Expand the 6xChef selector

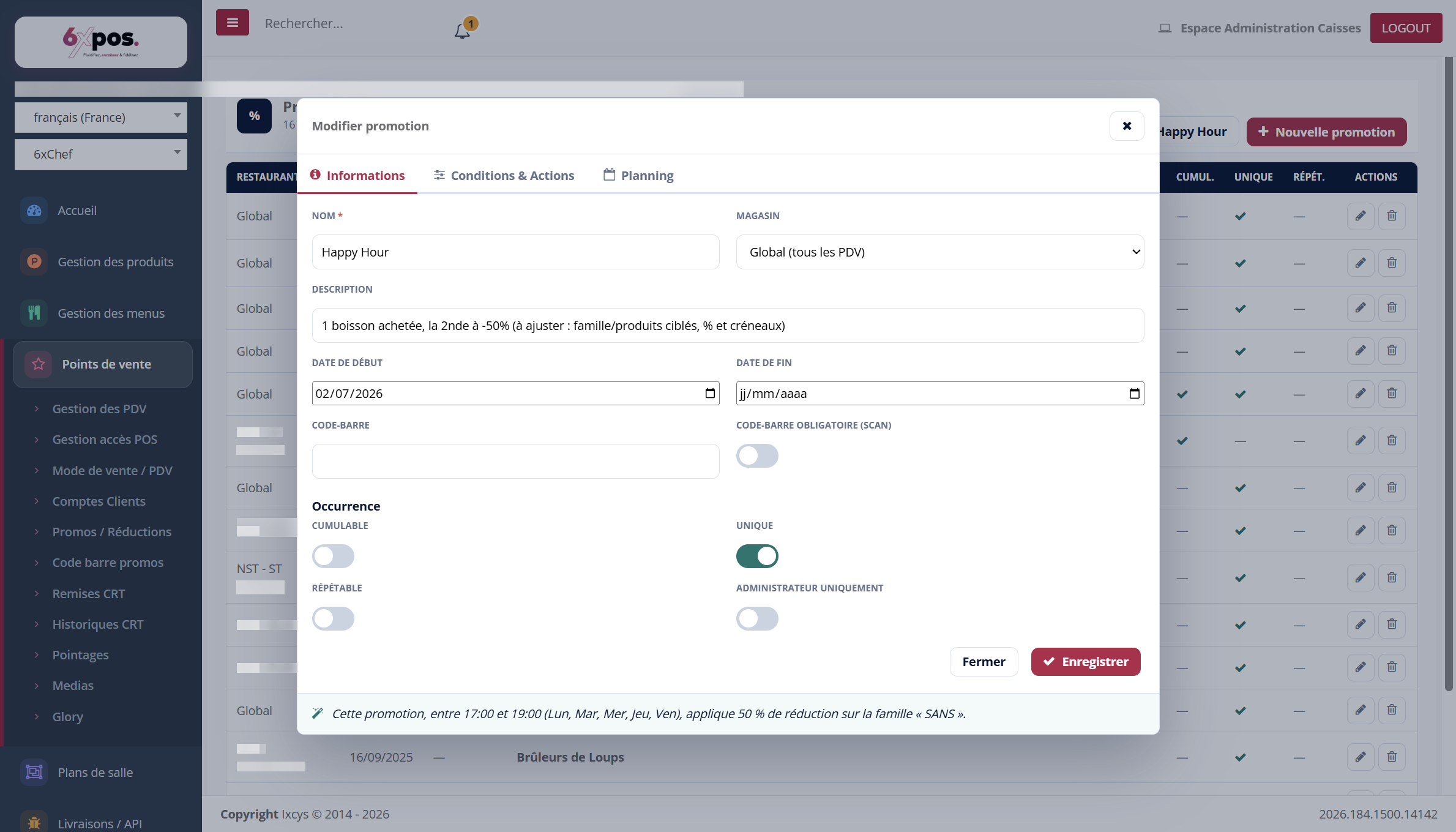pos(101,154)
